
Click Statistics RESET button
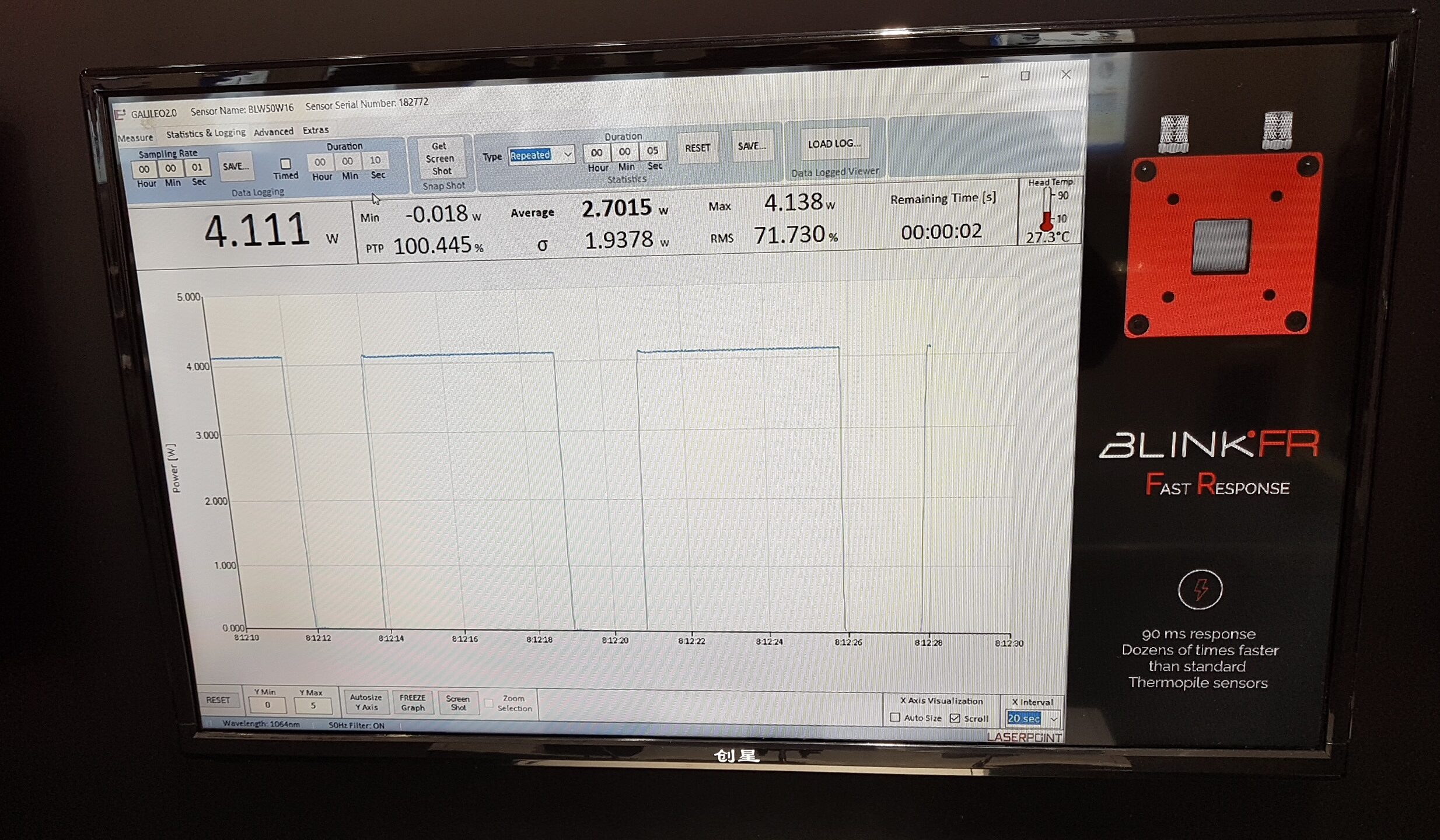click(x=698, y=148)
